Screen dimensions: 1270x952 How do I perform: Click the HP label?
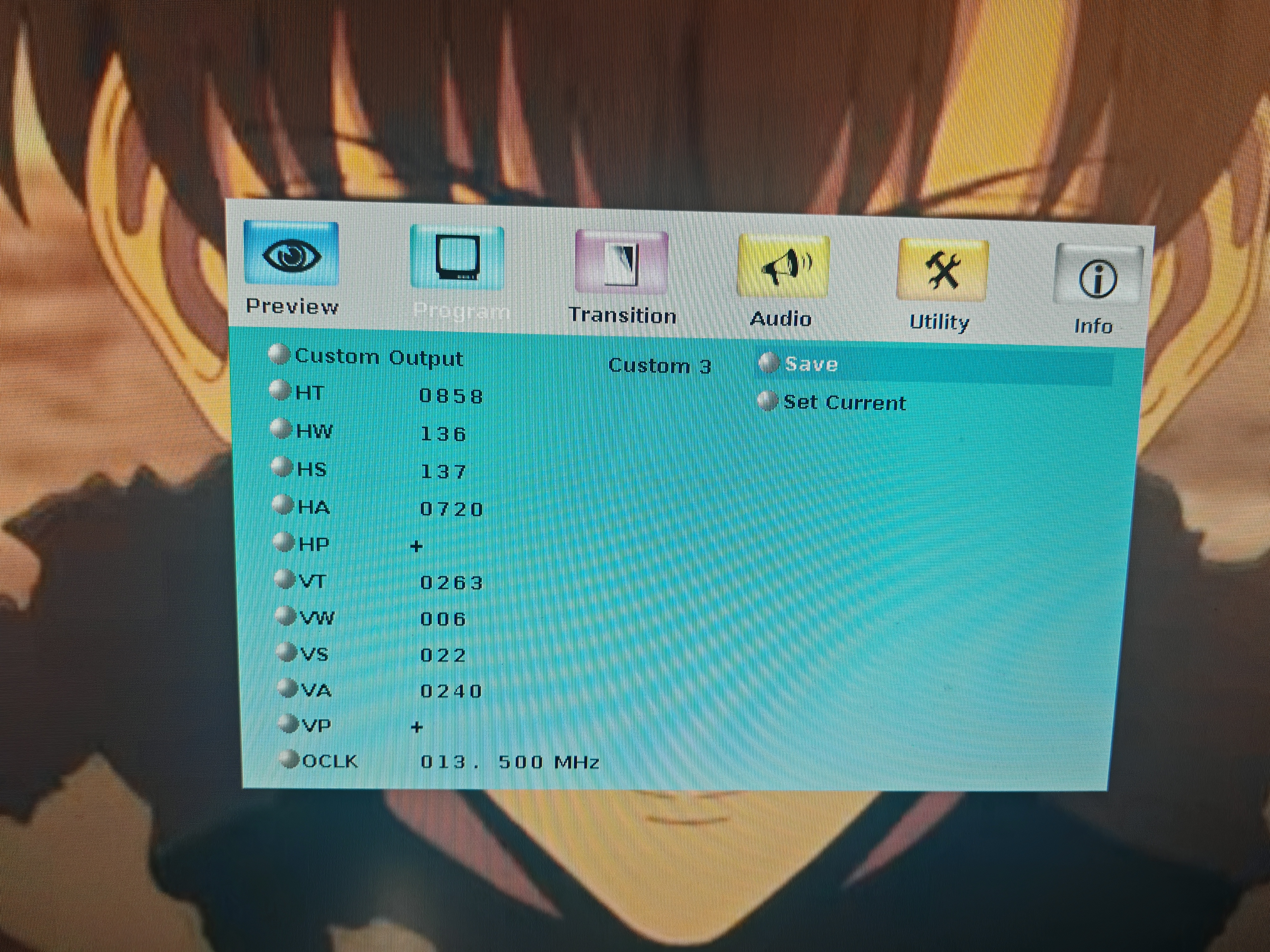point(314,544)
